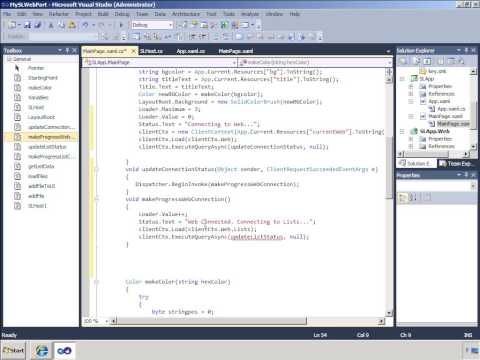
Task: Click the Start Debugging play icon
Action: pos(121,25)
